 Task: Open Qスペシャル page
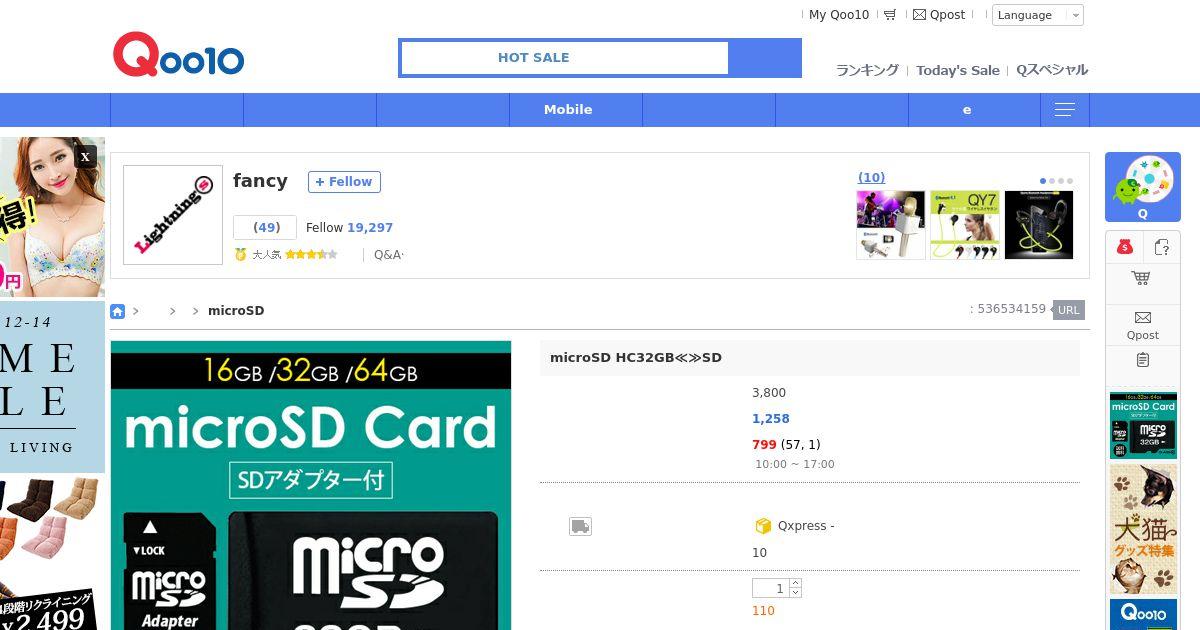point(1052,70)
